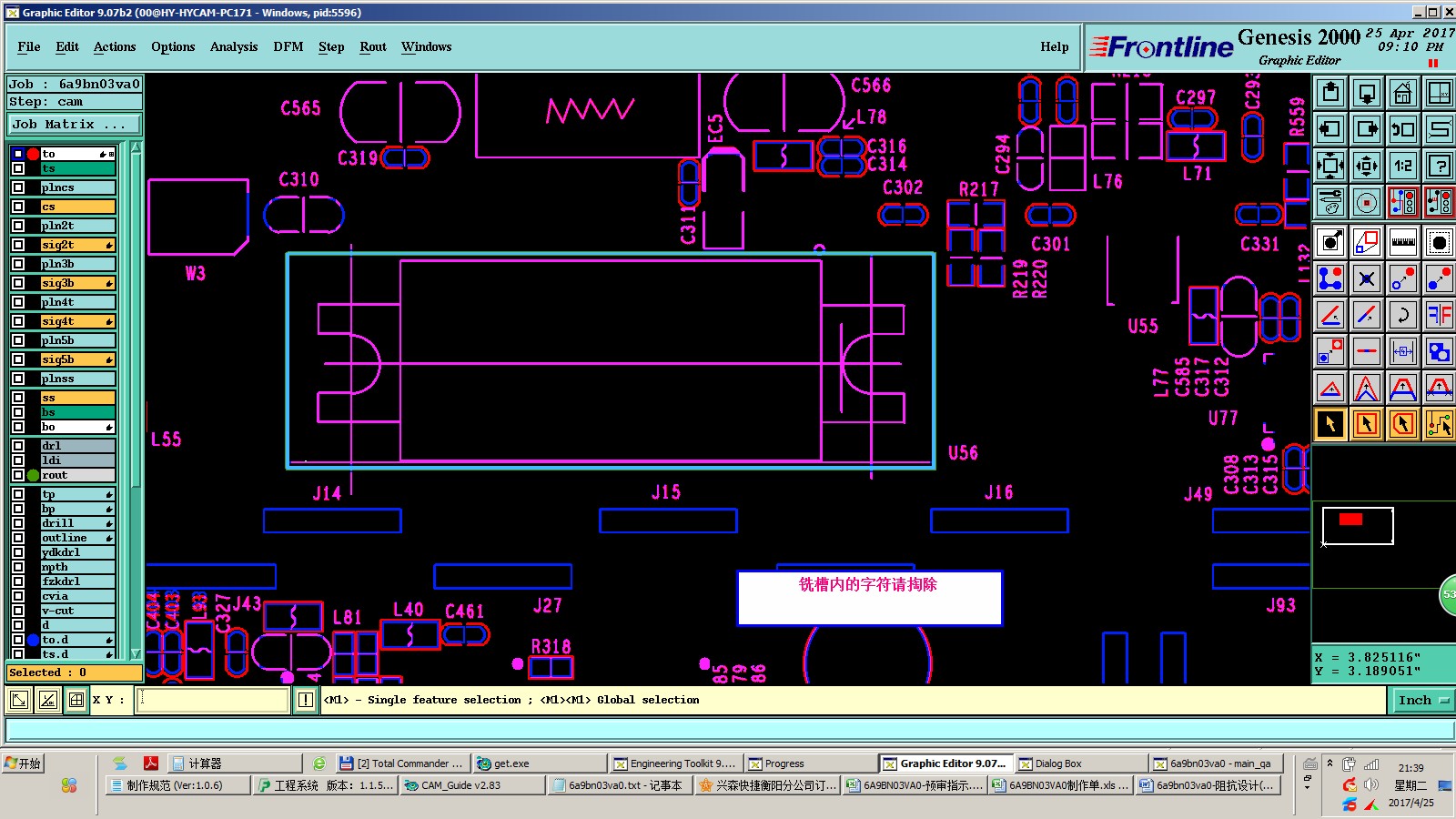Viewport: 1456px width, 819px height.
Task: Click the mirrored F icon
Action: tap(1440, 315)
